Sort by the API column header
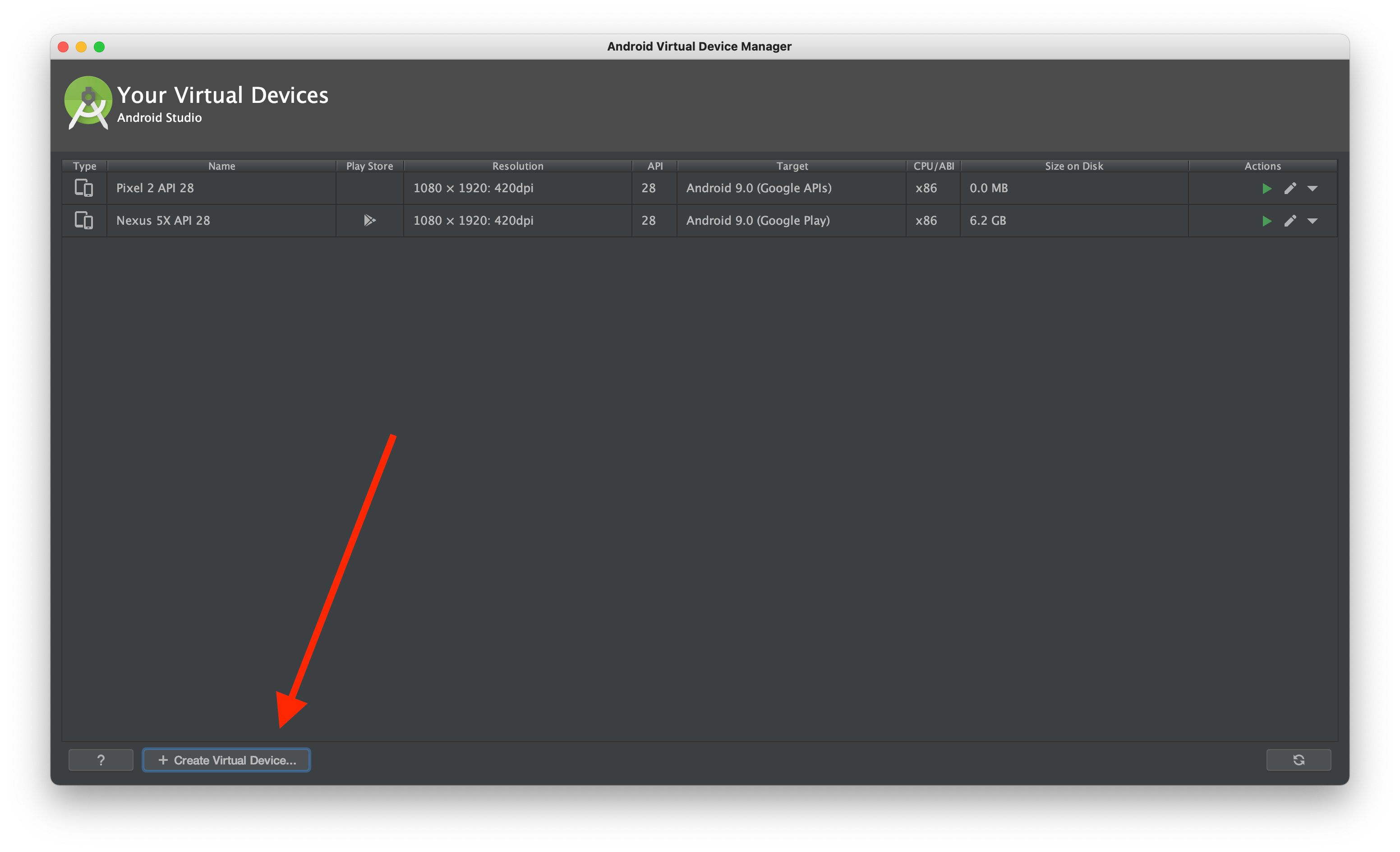The width and height of the screenshot is (1400, 852). (x=654, y=166)
